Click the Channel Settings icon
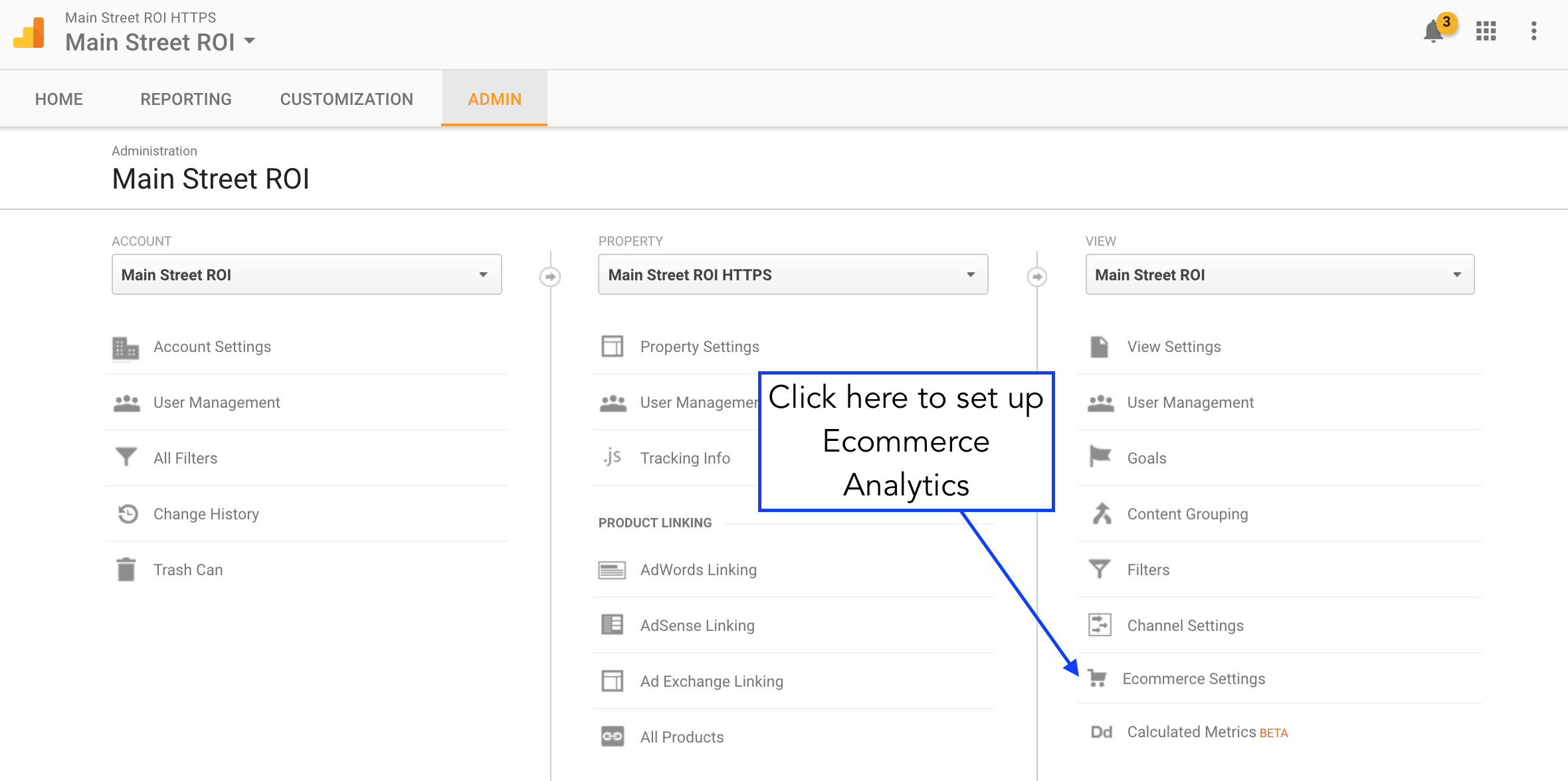Viewport: 1568px width, 781px height. coord(1100,625)
